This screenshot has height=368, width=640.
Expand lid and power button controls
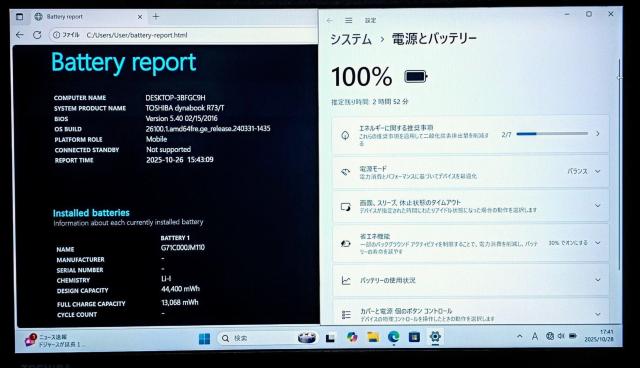471,313
